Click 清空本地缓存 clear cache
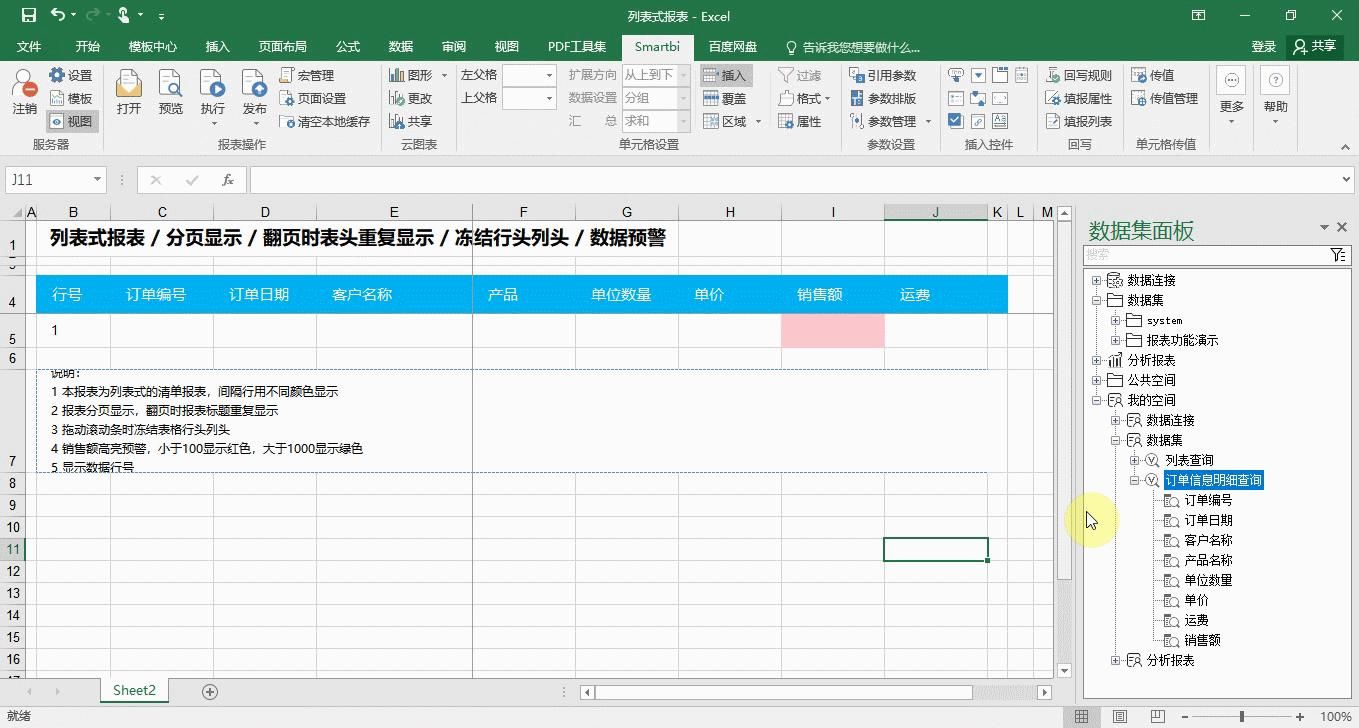 pyautogui.click(x=324, y=121)
